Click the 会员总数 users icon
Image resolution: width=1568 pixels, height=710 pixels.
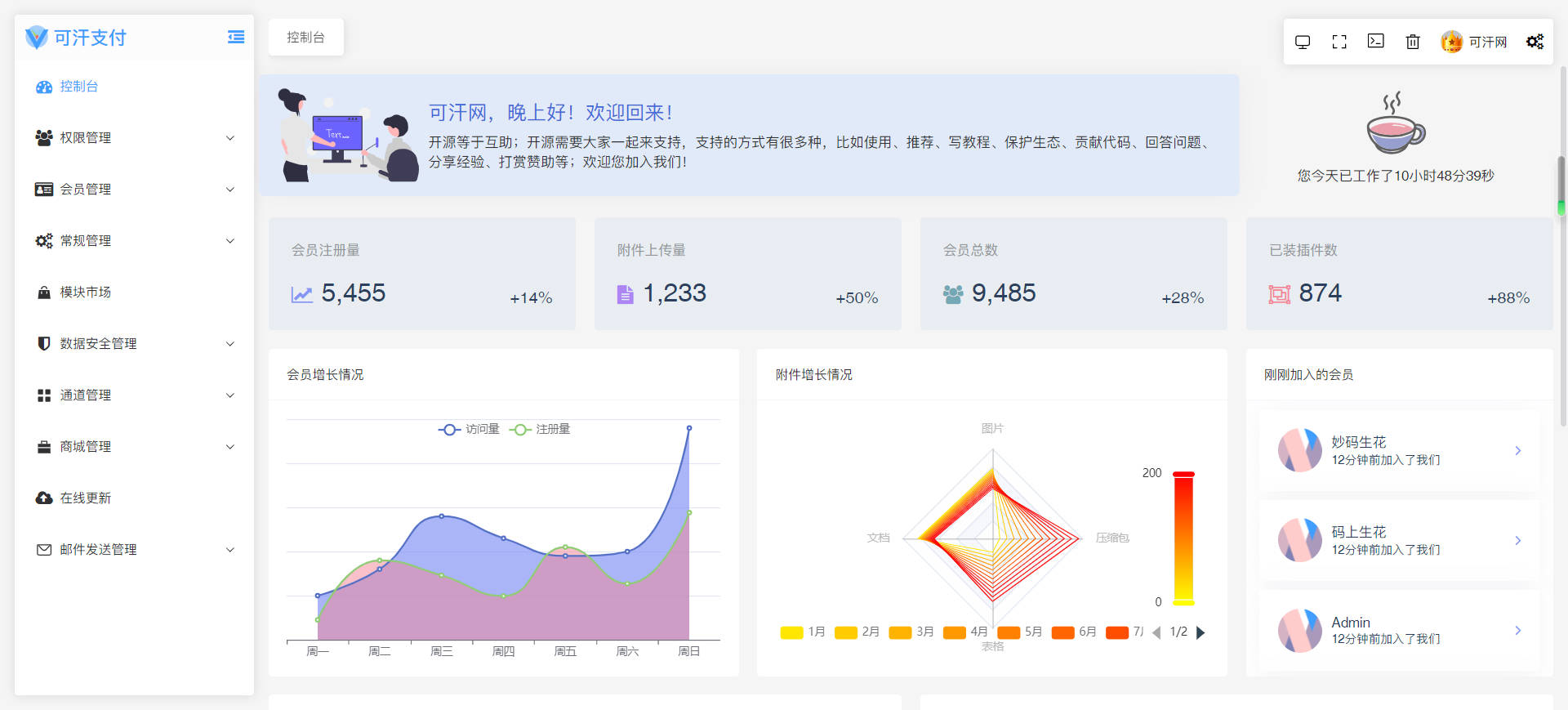(x=953, y=294)
